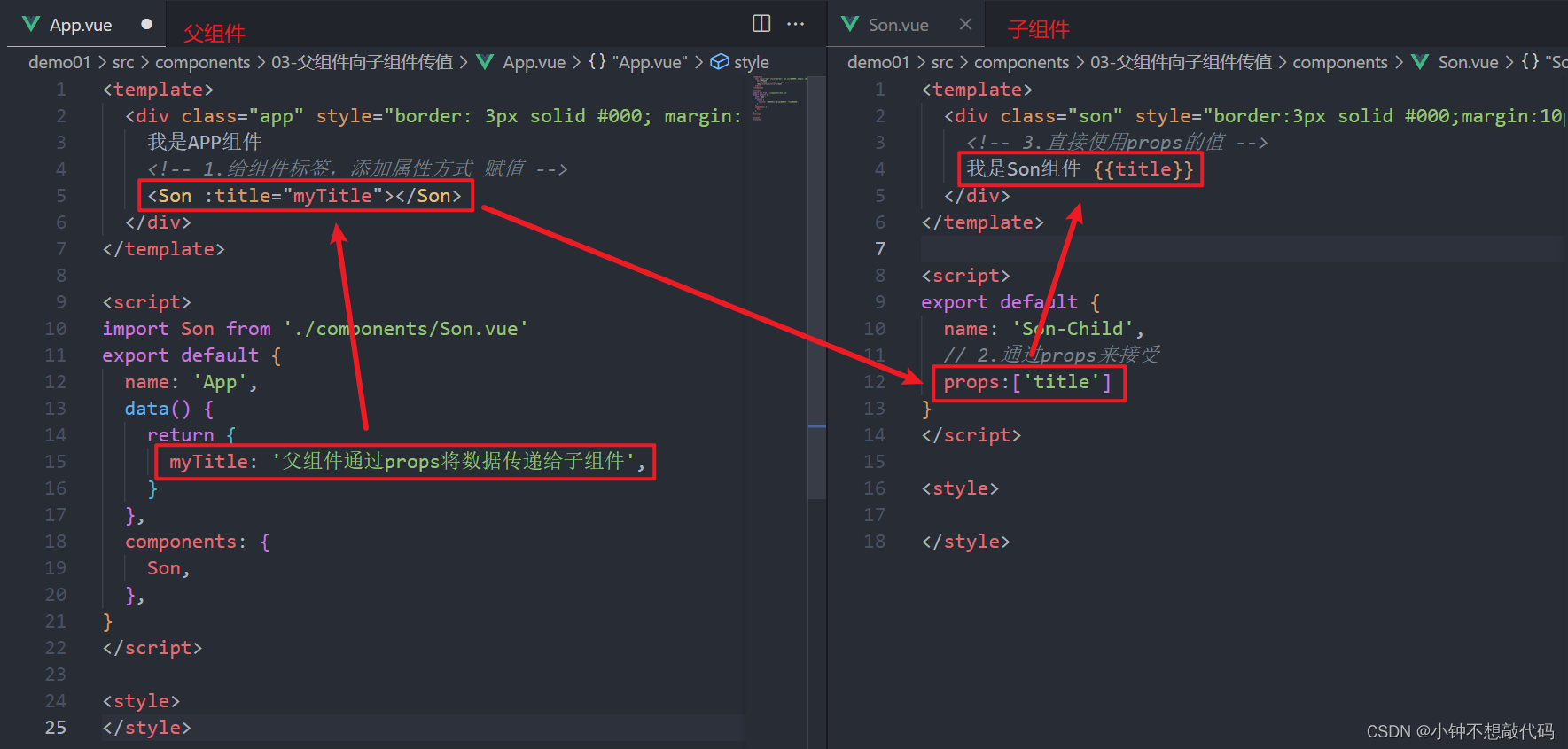
Task: Click name: 'Son-Child' line in Son.vue
Action: point(1043,328)
